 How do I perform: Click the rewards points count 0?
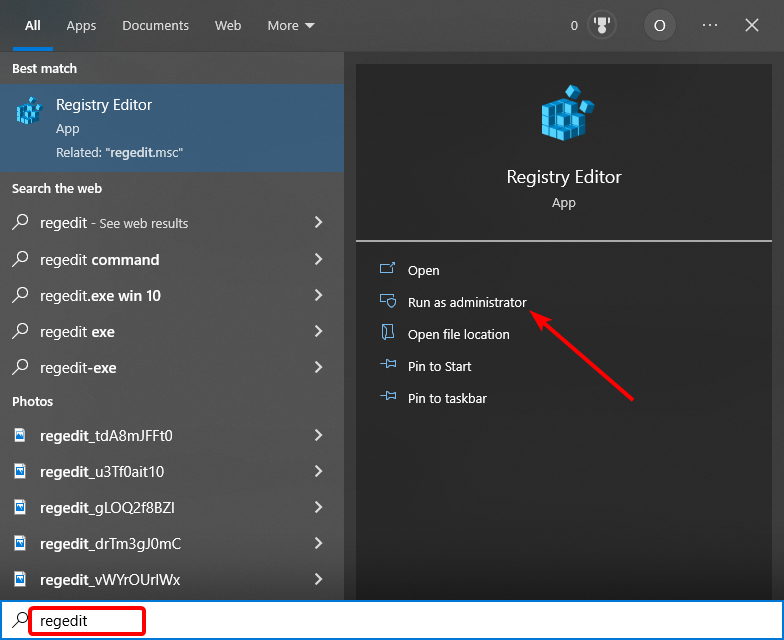[x=574, y=26]
